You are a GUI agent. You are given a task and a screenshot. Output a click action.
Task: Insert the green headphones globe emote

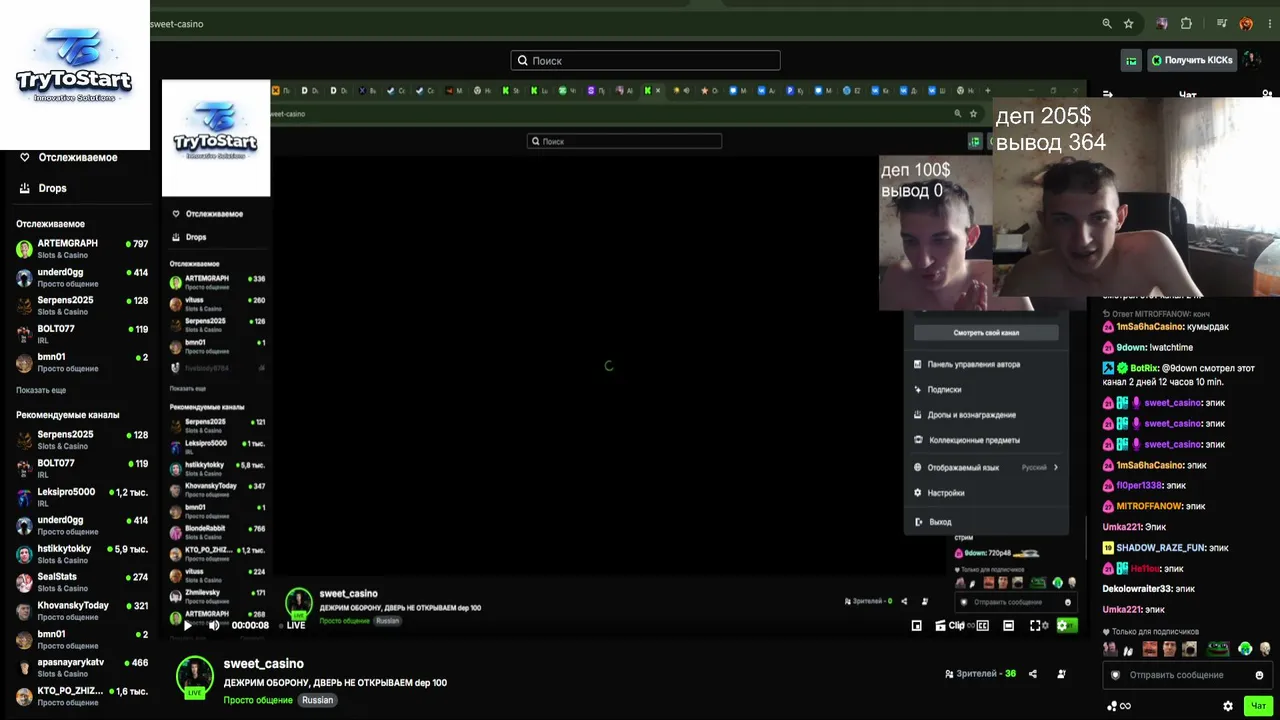(x=1245, y=649)
